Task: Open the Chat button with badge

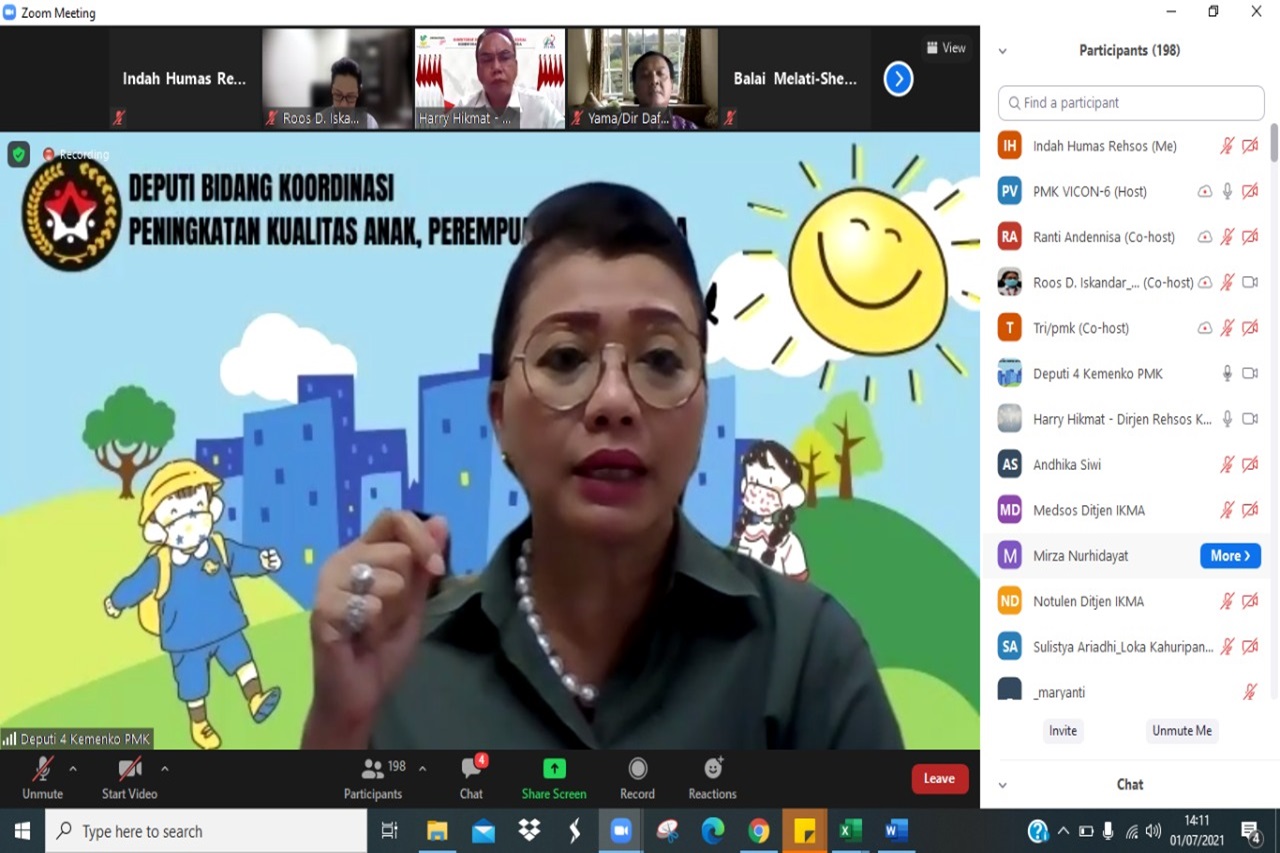Action: click(472, 778)
